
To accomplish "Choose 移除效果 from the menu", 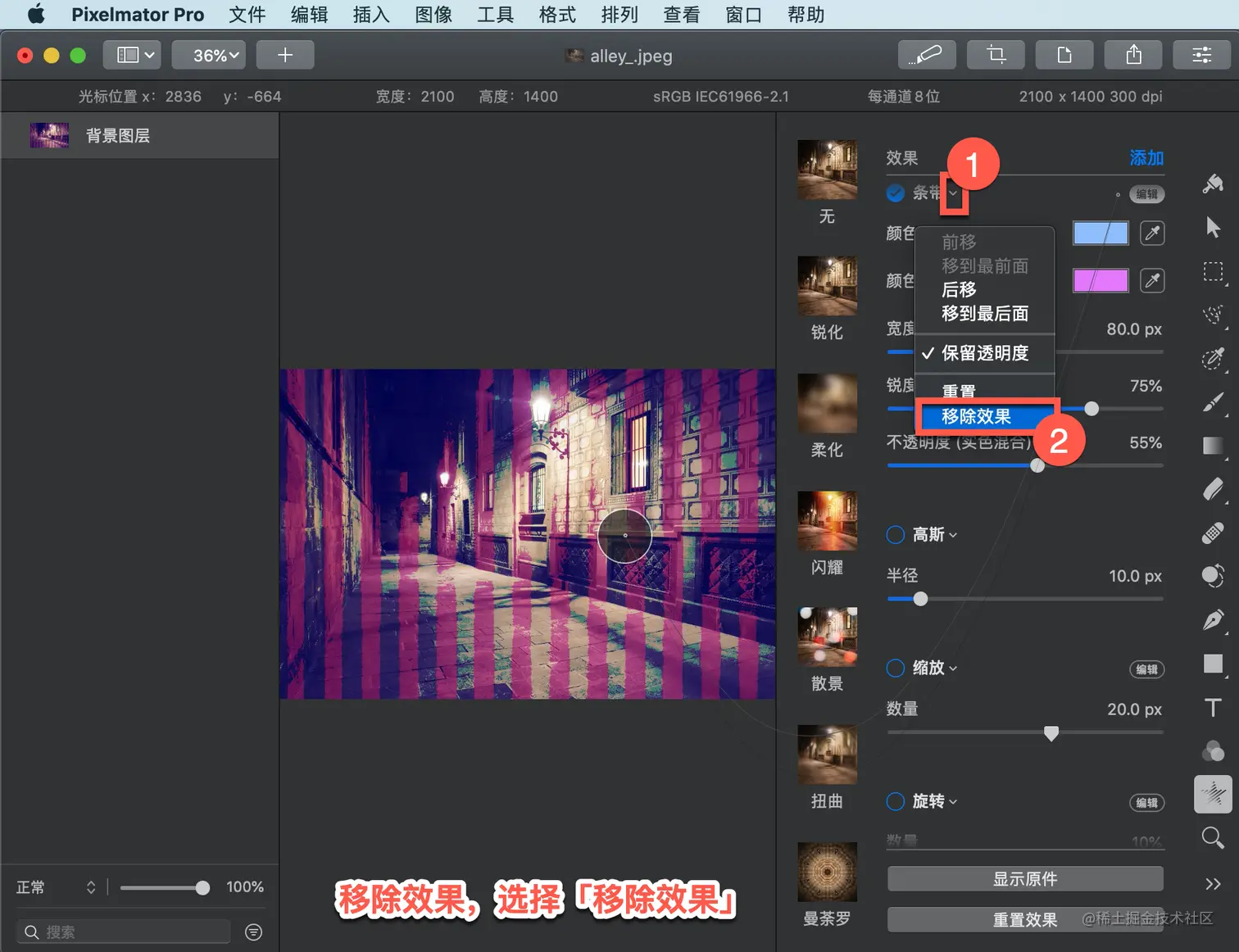I will [984, 416].
